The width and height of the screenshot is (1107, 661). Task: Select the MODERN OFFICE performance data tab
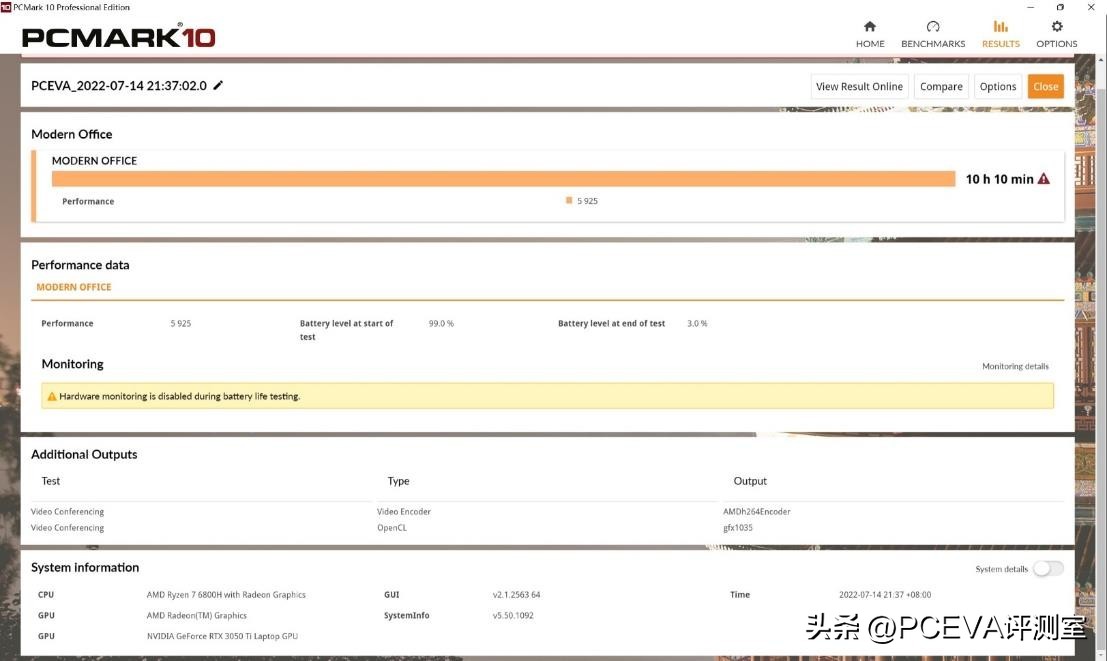click(74, 287)
